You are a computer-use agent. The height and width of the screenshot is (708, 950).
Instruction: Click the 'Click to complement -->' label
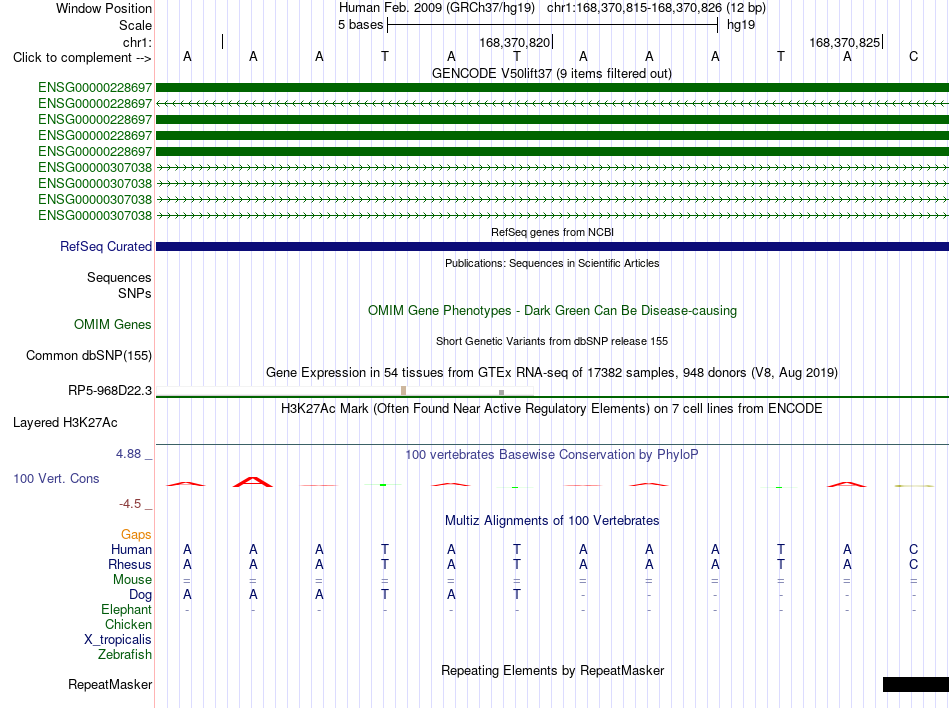click(82, 58)
